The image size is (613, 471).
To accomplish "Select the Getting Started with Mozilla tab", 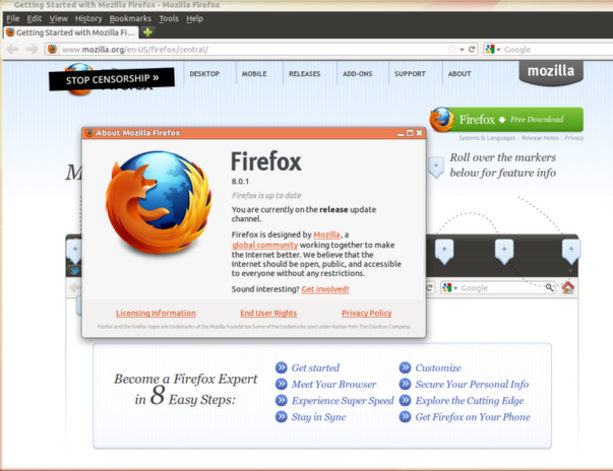I will (71, 32).
